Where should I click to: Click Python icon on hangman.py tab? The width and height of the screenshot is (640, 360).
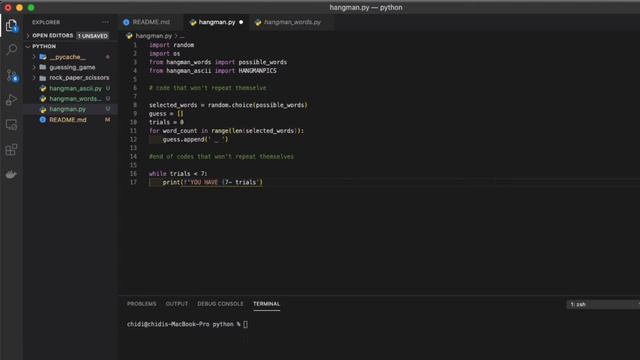193,22
